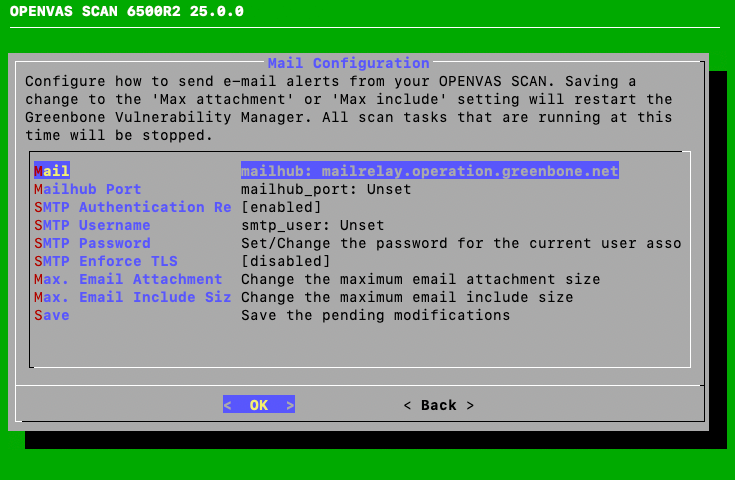Screen dimensions: 735x480
Task: Open the Max. Email Attachment option
Action: point(128,279)
